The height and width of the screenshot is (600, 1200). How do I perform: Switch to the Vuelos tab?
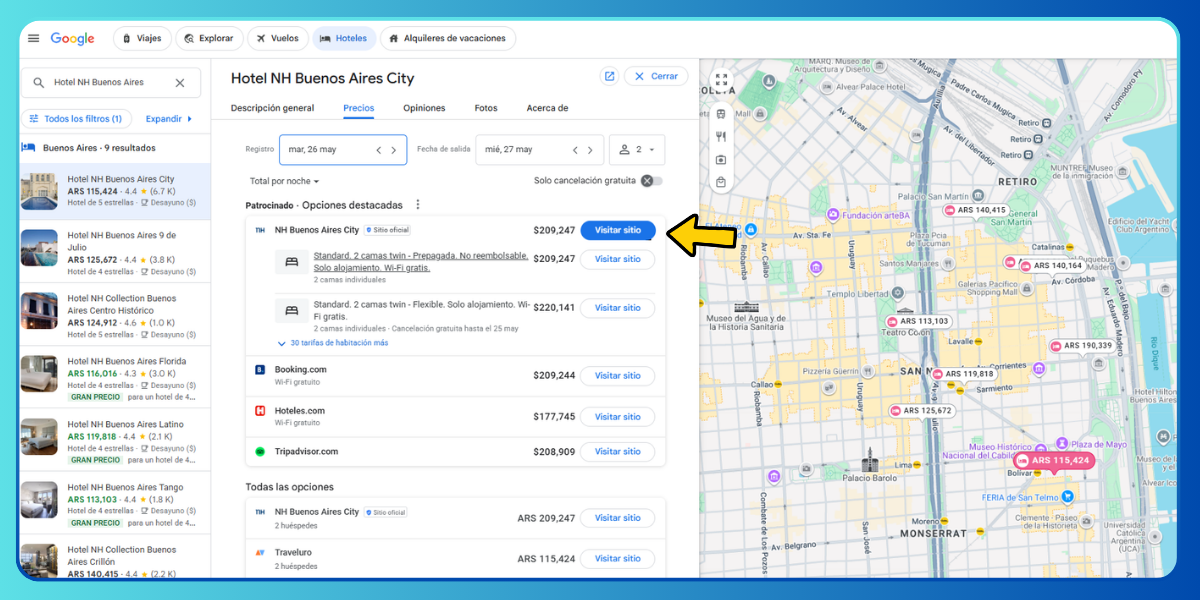(x=278, y=38)
